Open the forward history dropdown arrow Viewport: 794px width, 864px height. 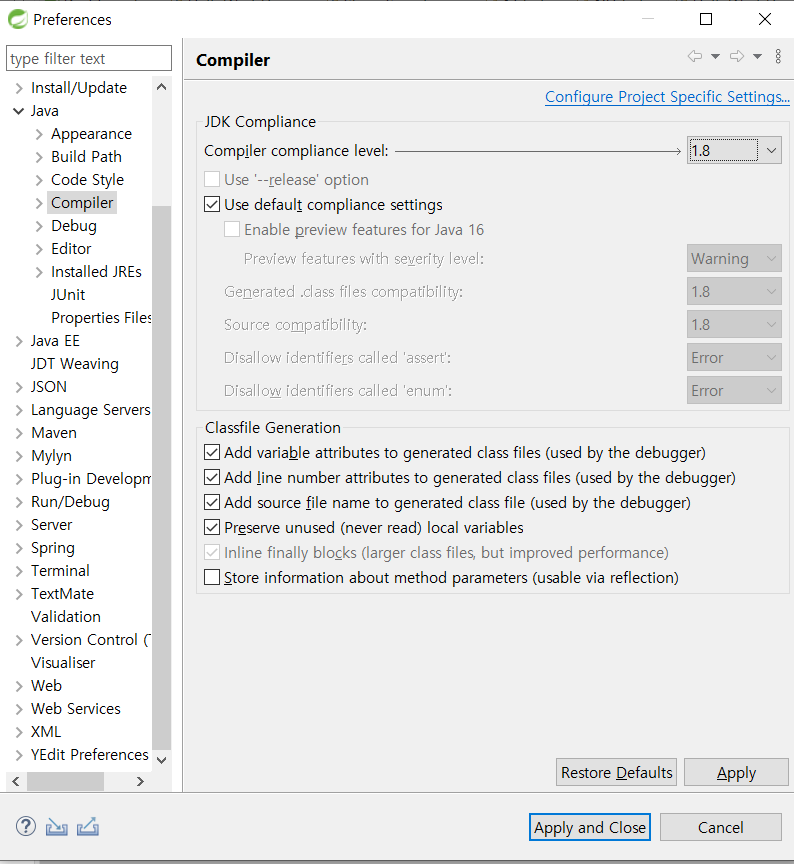(758, 56)
